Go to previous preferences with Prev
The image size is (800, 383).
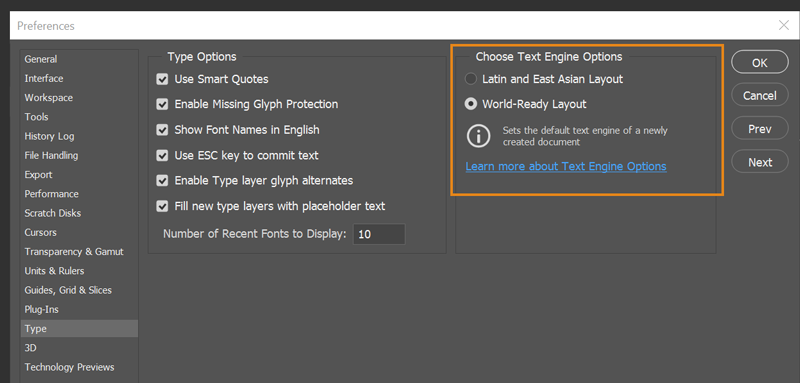pos(760,129)
